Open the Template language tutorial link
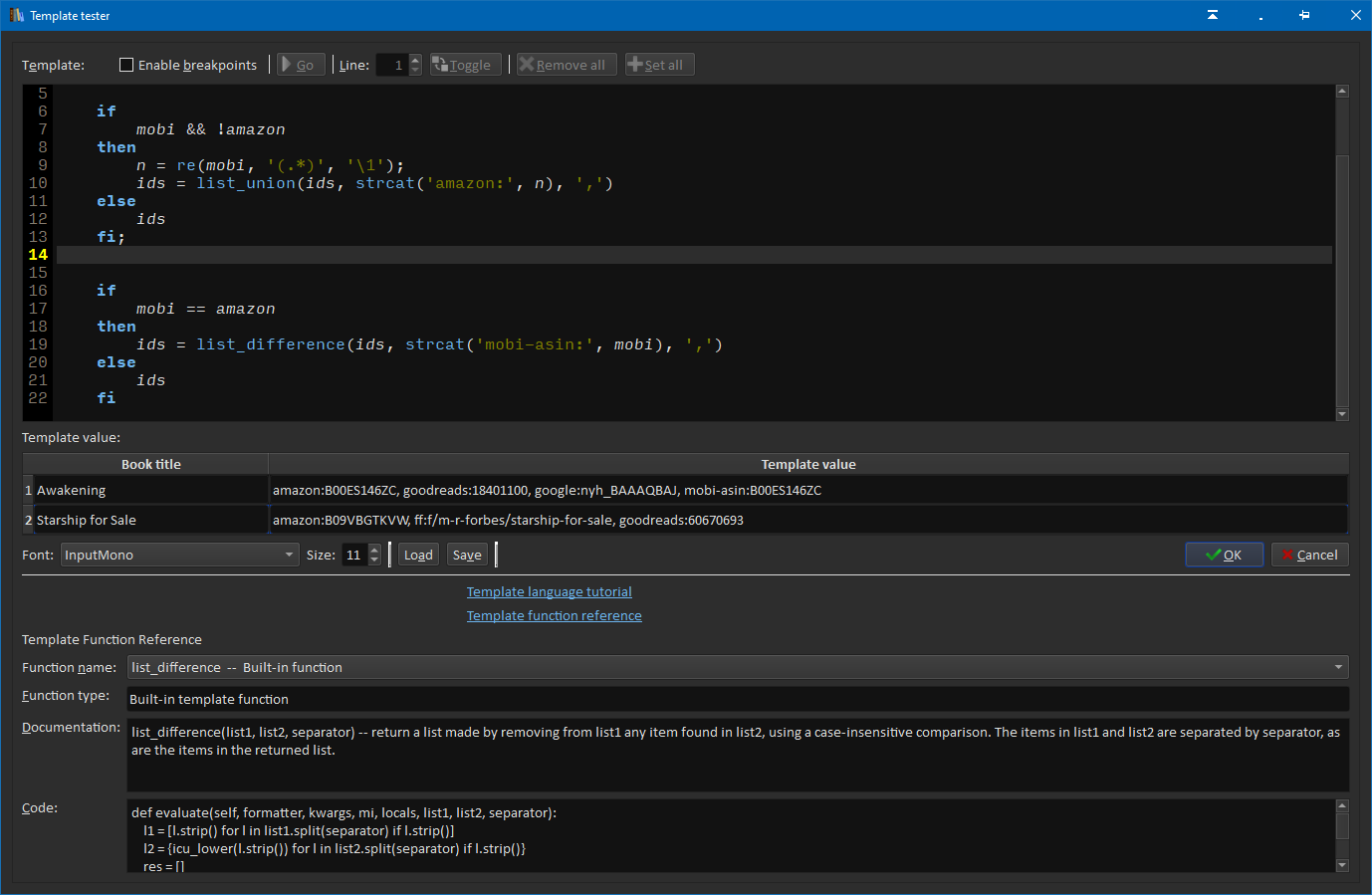 click(549, 591)
